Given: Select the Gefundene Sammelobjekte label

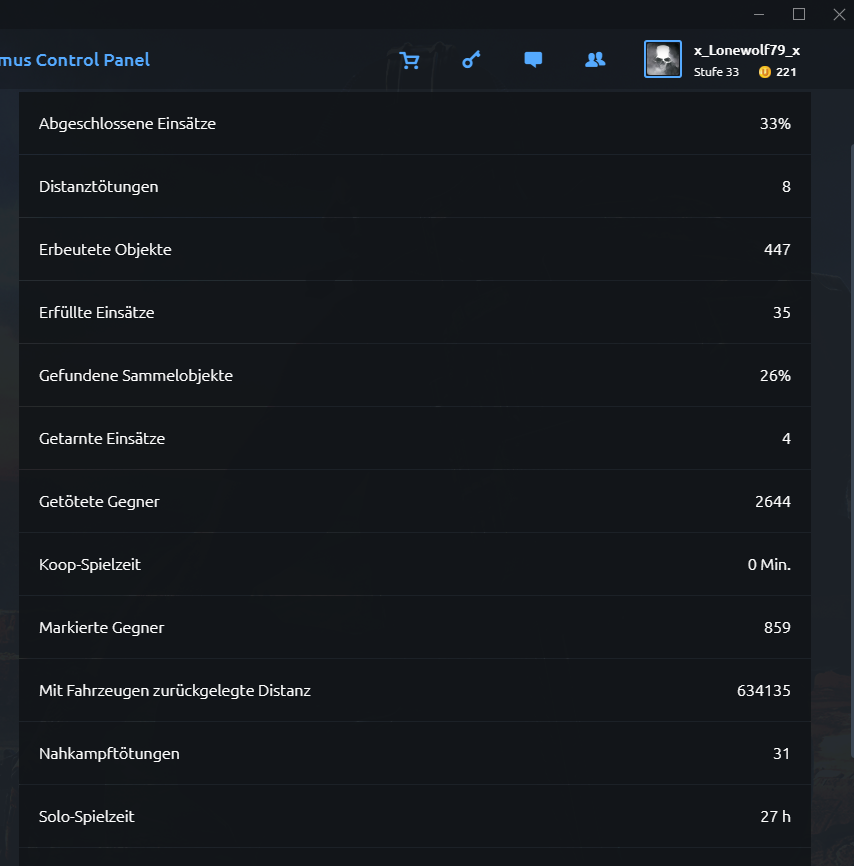Looking at the screenshot, I should click(136, 376).
